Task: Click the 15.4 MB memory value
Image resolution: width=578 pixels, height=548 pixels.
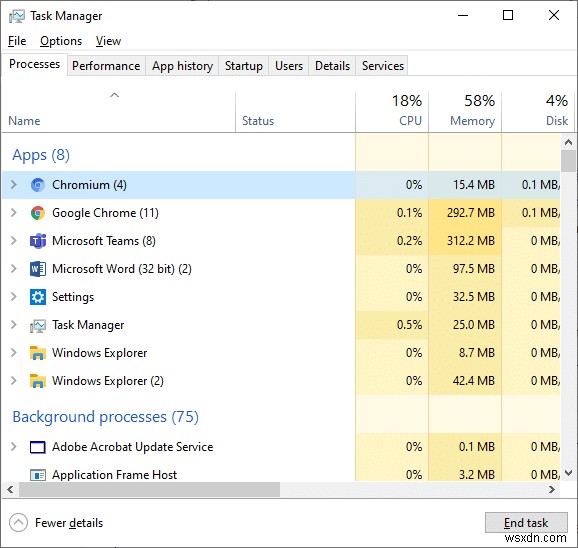Action: [474, 185]
